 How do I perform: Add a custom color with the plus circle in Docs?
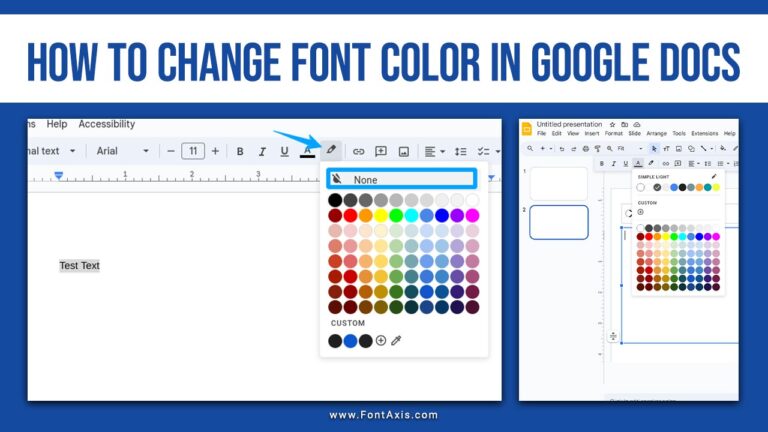(x=381, y=340)
